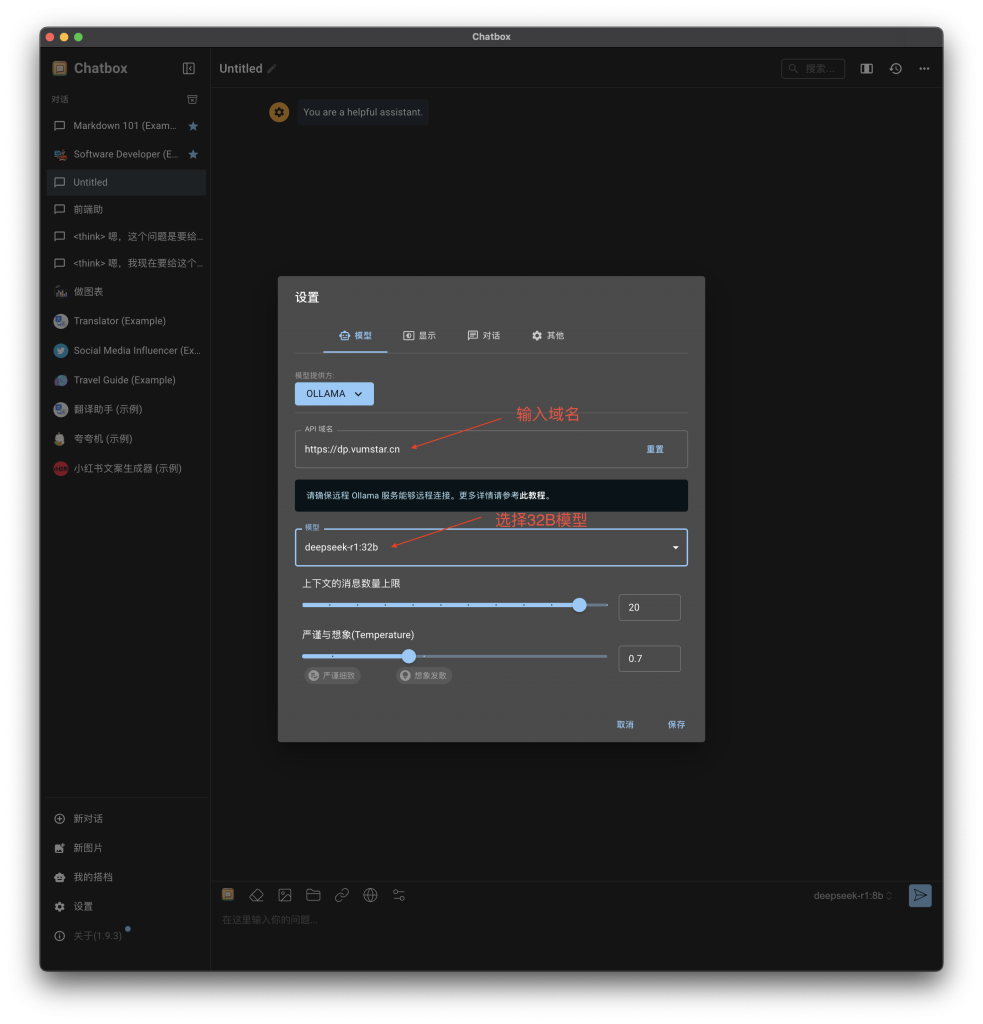Click the system prompt gear avatar icon
Viewport: 983px width, 1024px height.
[x=279, y=112]
